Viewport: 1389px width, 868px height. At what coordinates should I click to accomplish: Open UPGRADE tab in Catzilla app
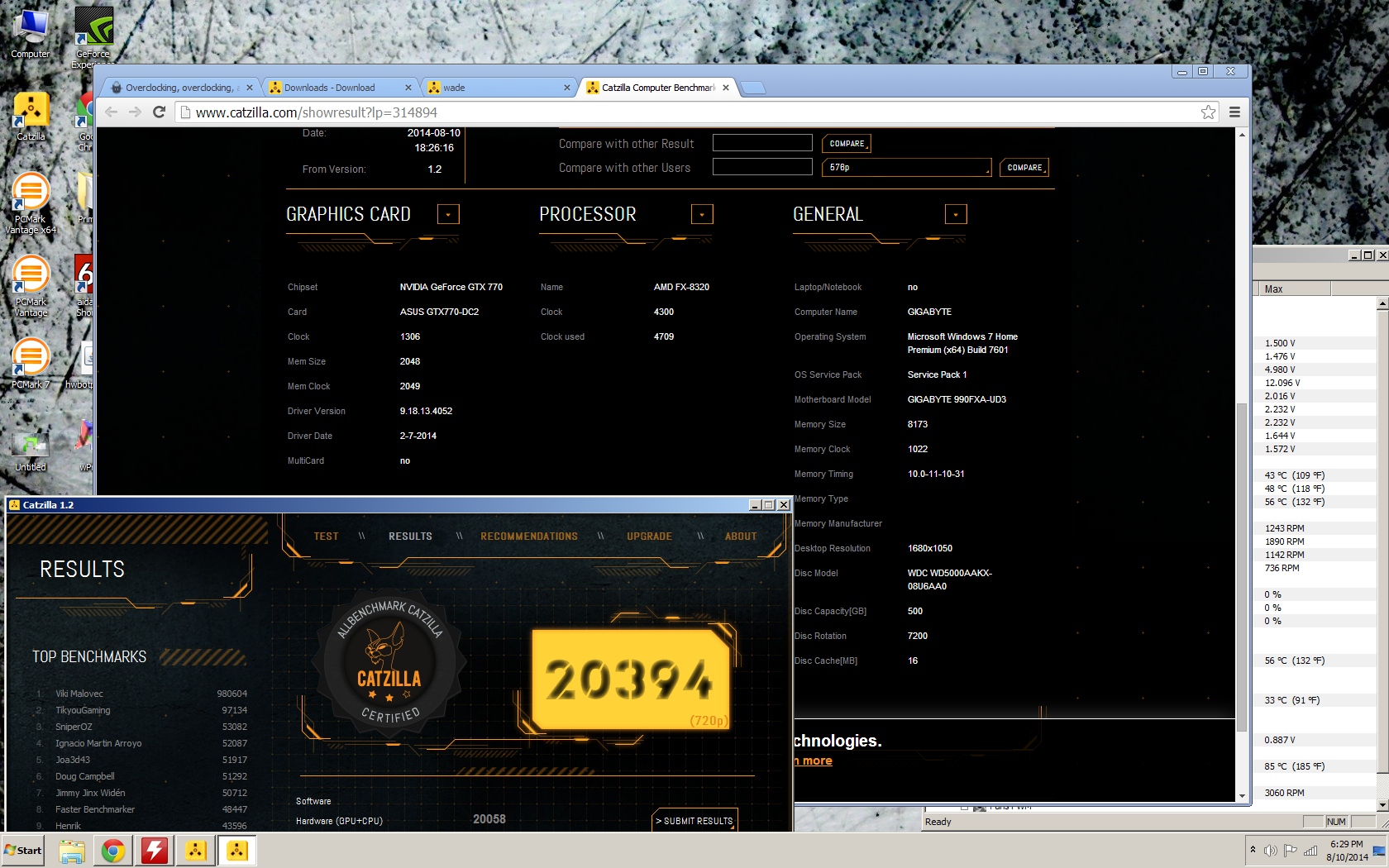(x=650, y=537)
